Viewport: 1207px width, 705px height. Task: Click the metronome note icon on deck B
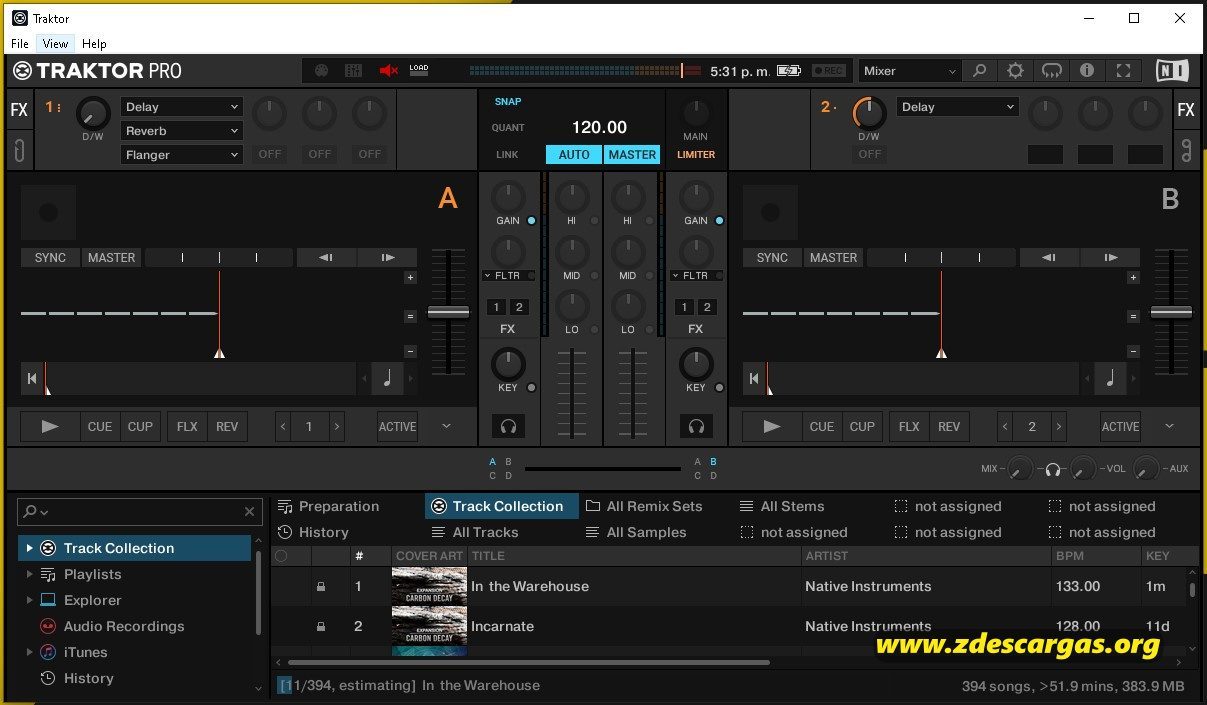(1109, 378)
